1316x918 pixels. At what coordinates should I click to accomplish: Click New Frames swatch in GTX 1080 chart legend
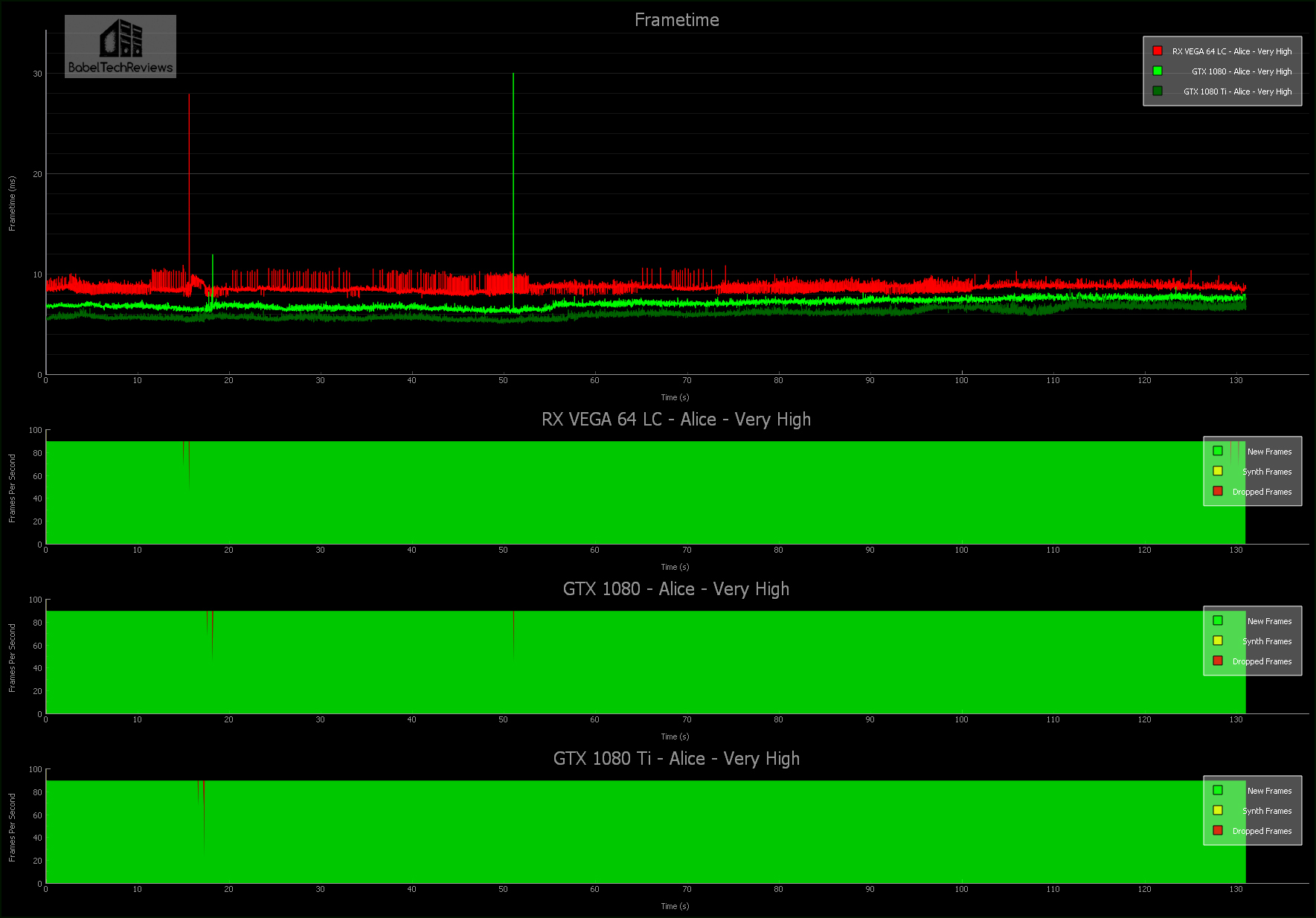[x=1218, y=620]
